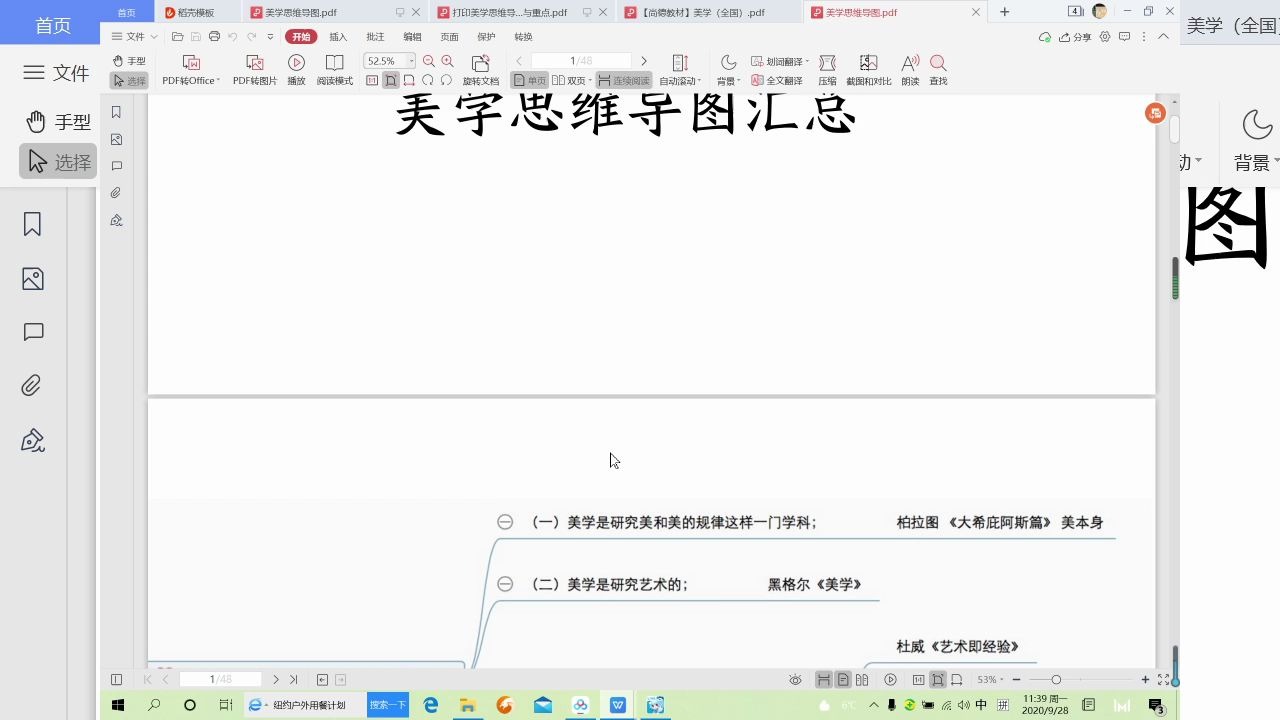Image resolution: width=1280 pixels, height=720 pixels.
Task: Open PDF转Office converter
Action: (x=191, y=70)
